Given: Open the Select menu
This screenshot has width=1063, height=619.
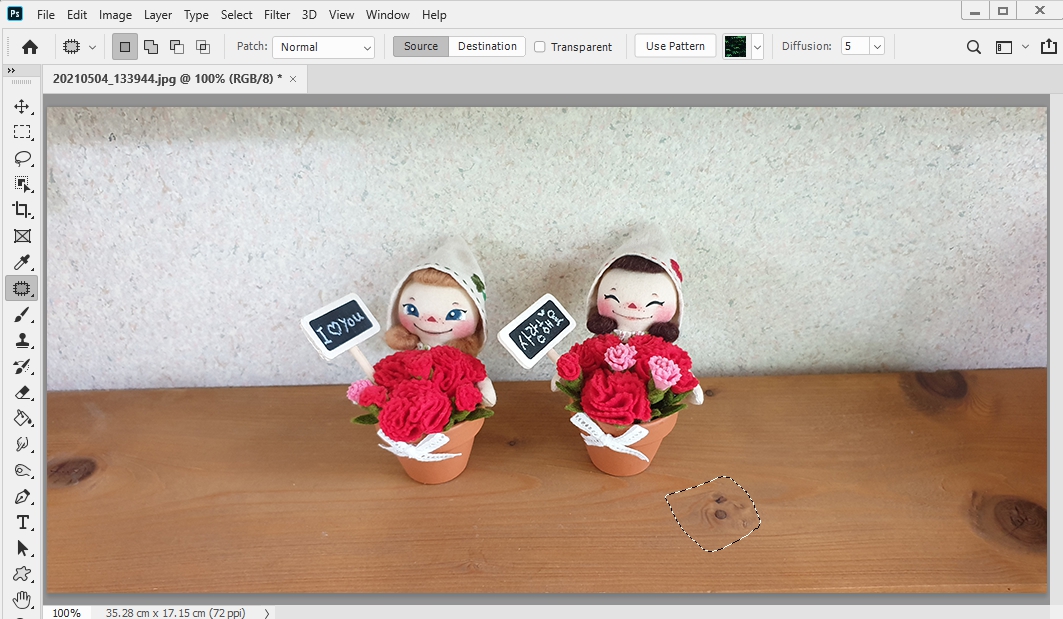Looking at the screenshot, I should pos(237,14).
